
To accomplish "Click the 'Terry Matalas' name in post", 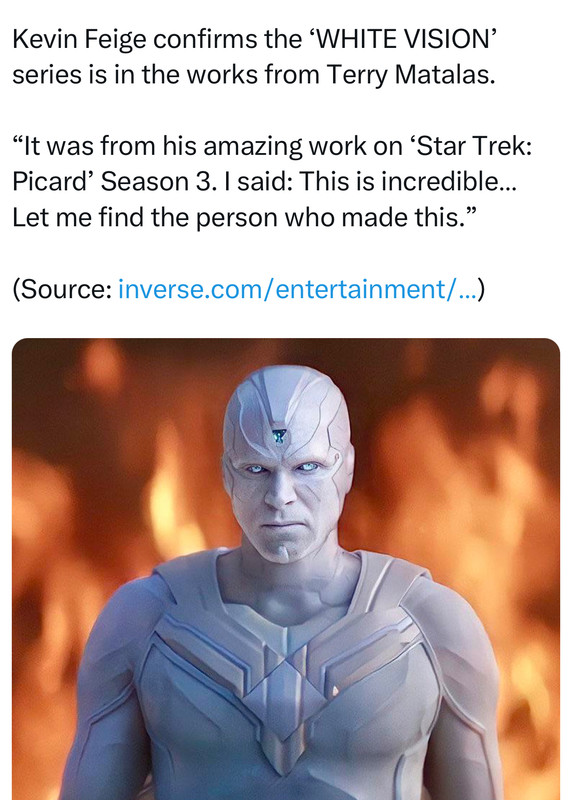I will (x=410, y=76).
